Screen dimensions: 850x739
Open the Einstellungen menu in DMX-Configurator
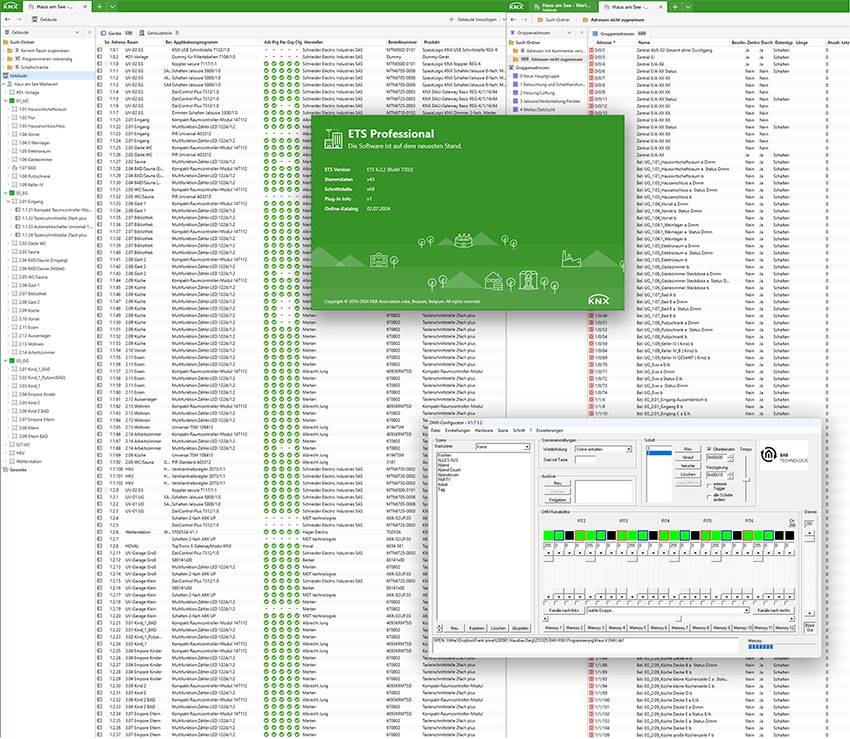coord(458,430)
